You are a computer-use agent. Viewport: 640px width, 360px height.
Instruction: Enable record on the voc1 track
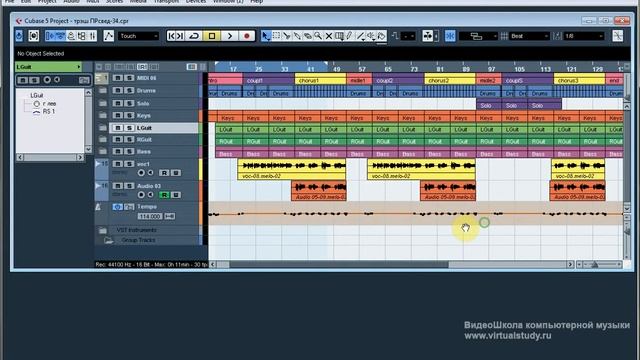pos(141,173)
